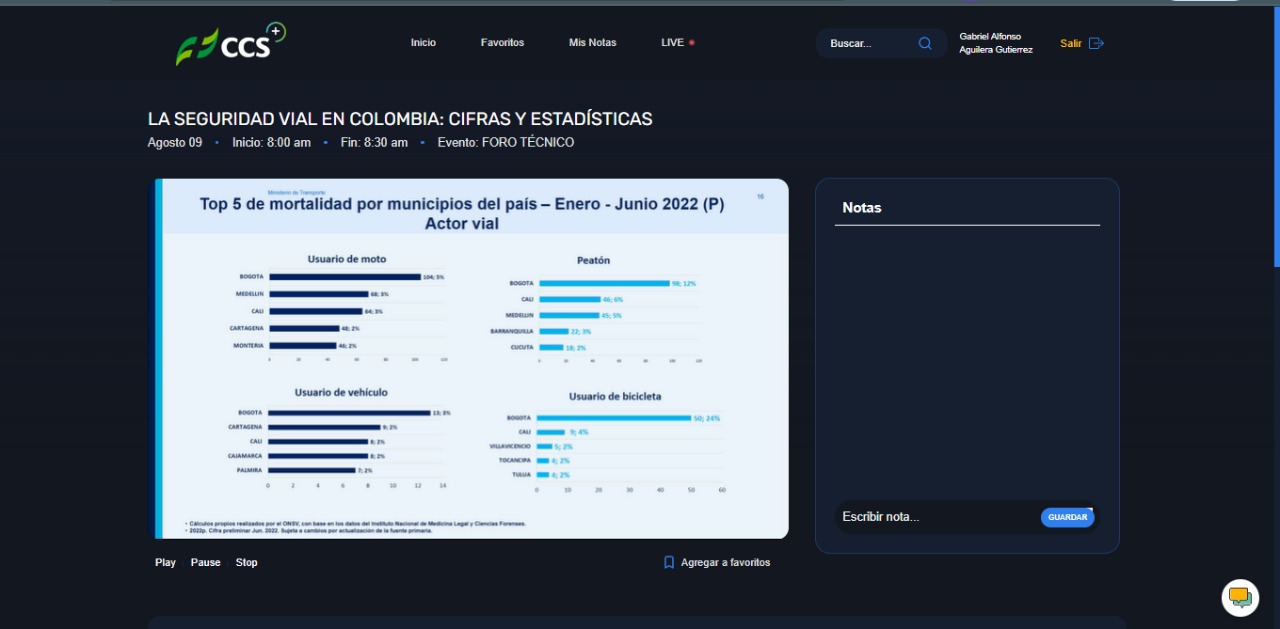Open the floating chat bubble

[1240, 597]
